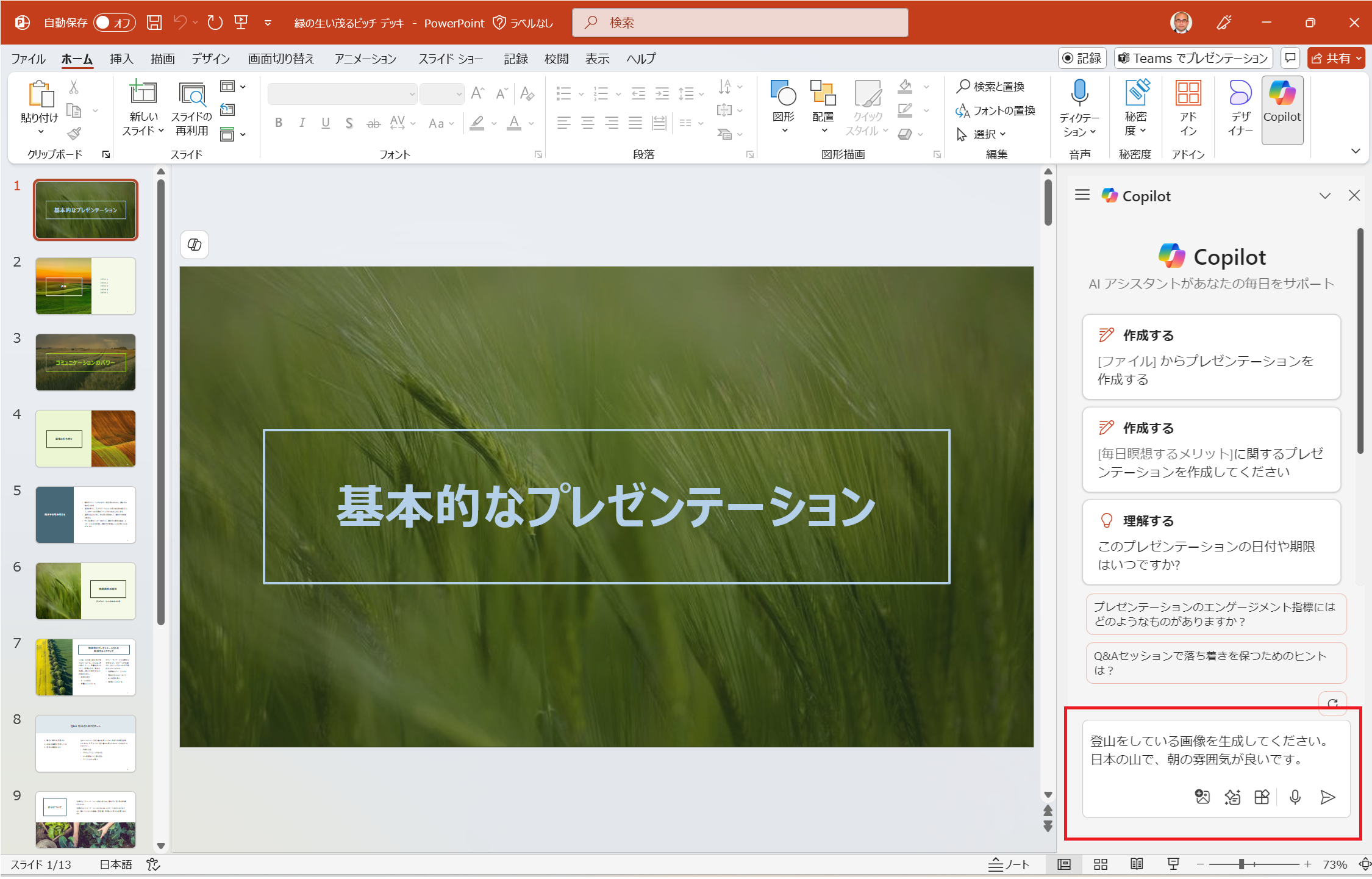Open the Sensitivity label tool
This screenshot has height=879, width=1372.
coord(1136,107)
